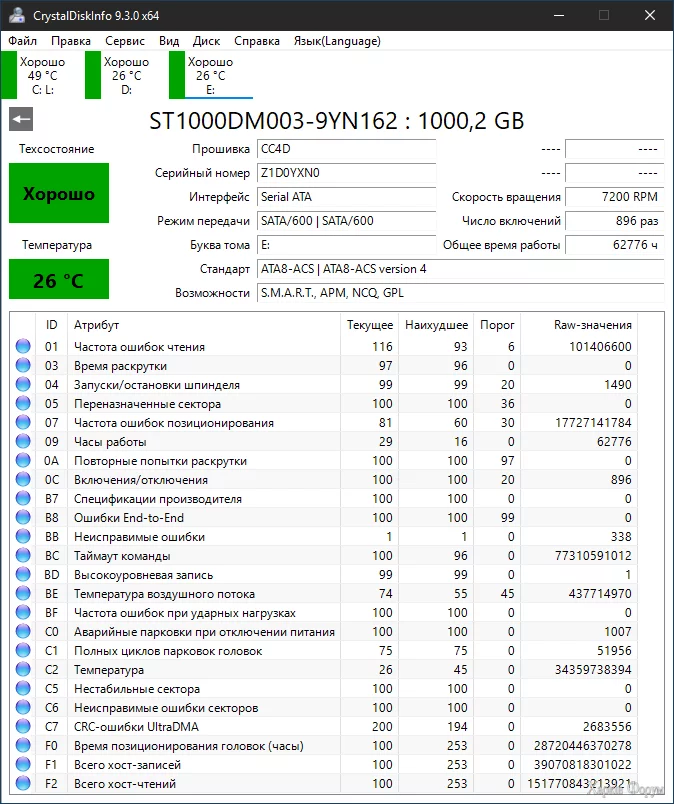Select disk E: tab

[x=211, y=75]
